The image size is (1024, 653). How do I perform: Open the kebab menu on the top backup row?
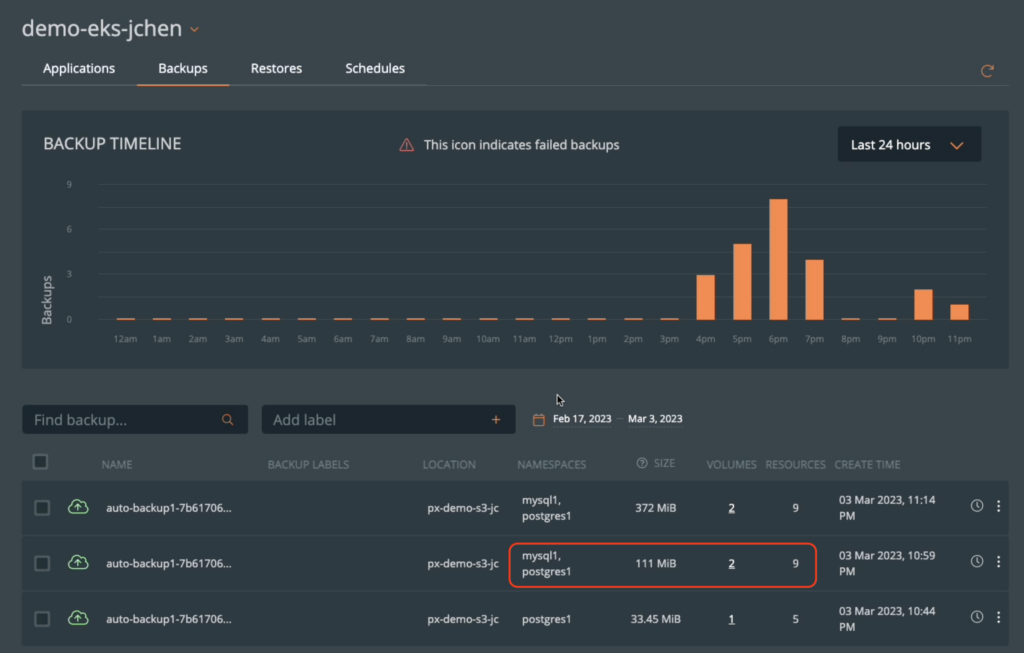[998, 505]
